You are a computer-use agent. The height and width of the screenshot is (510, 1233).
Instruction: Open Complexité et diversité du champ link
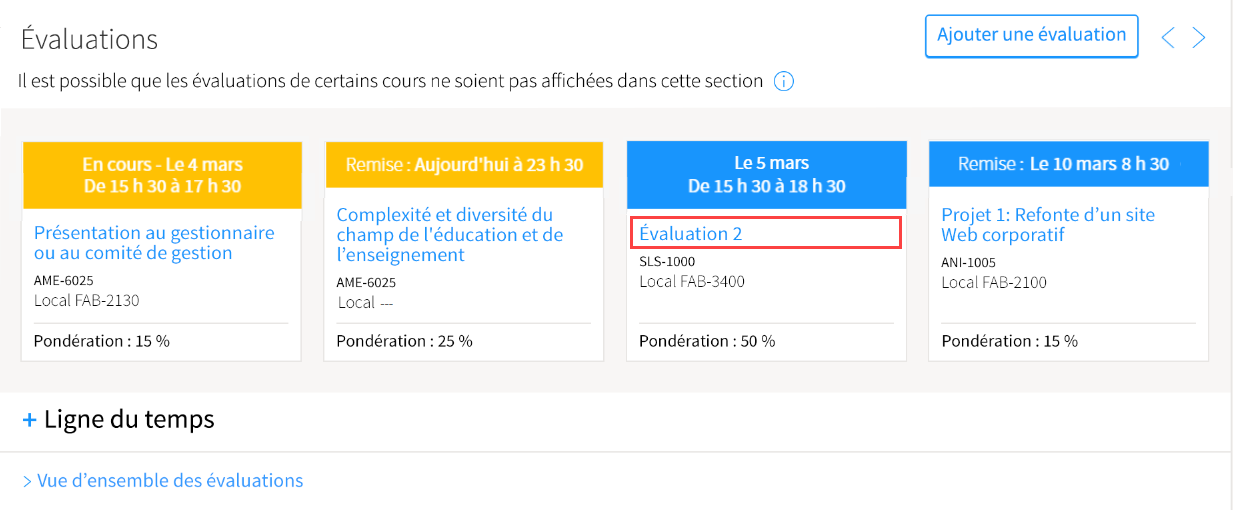tap(450, 235)
